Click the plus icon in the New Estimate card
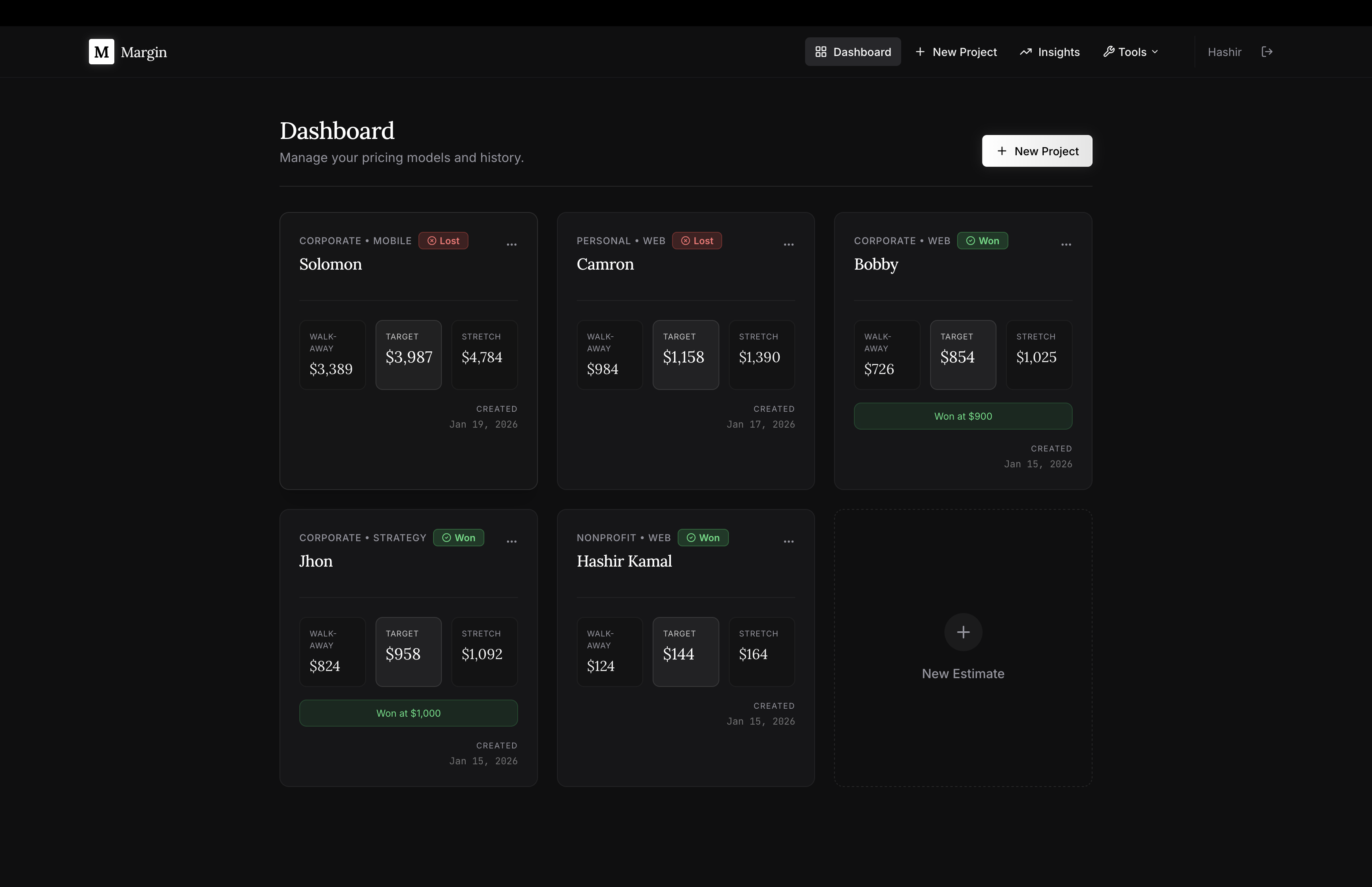The width and height of the screenshot is (1372, 887). point(963,632)
